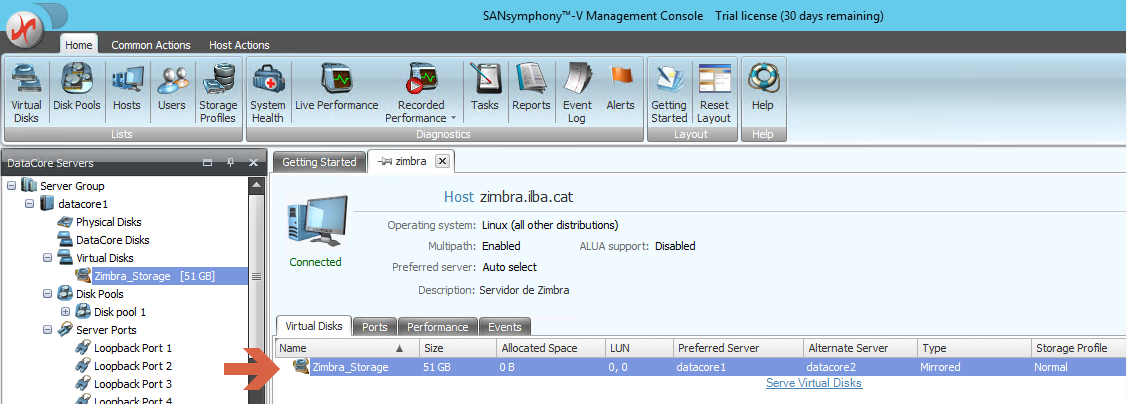Expand the Recorded Performance dropdown arrow
Viewport: 1127px width, 404px height.
(453, 118)
